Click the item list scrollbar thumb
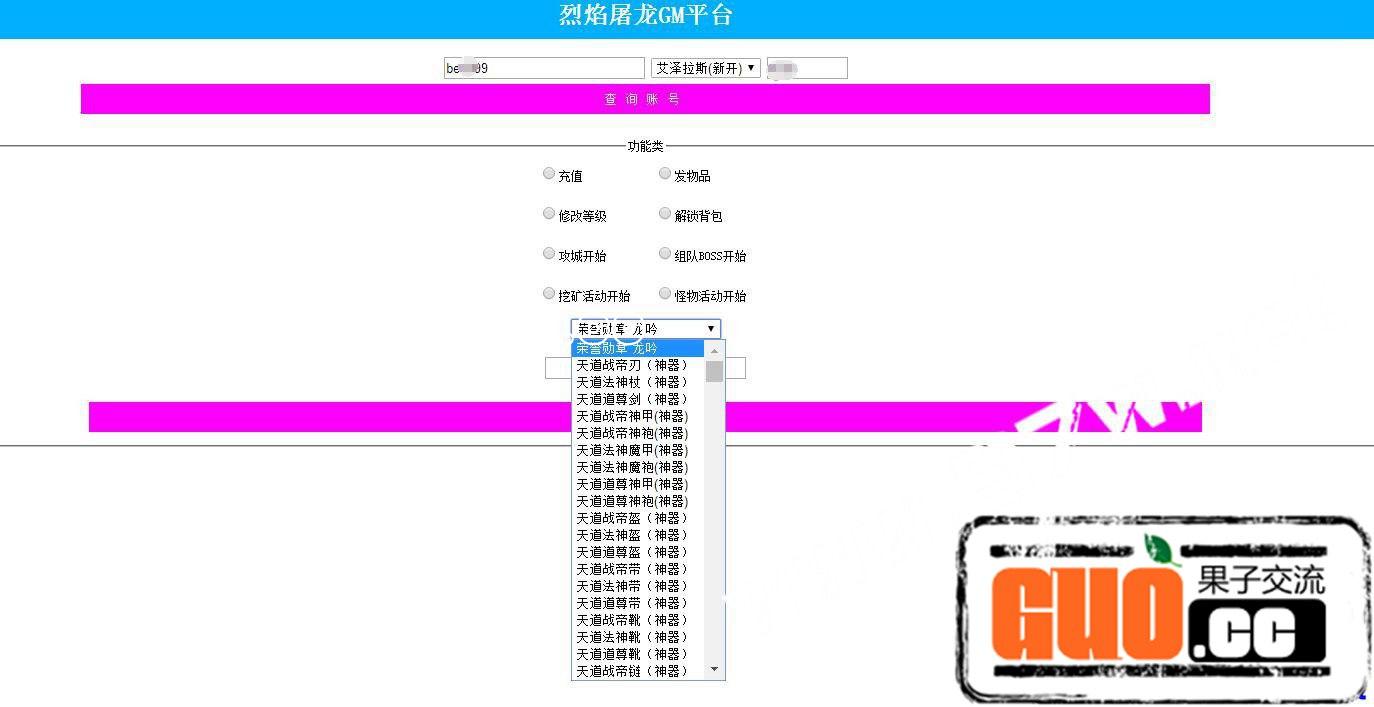This screenshot has height=707, width=1374. 714,372
